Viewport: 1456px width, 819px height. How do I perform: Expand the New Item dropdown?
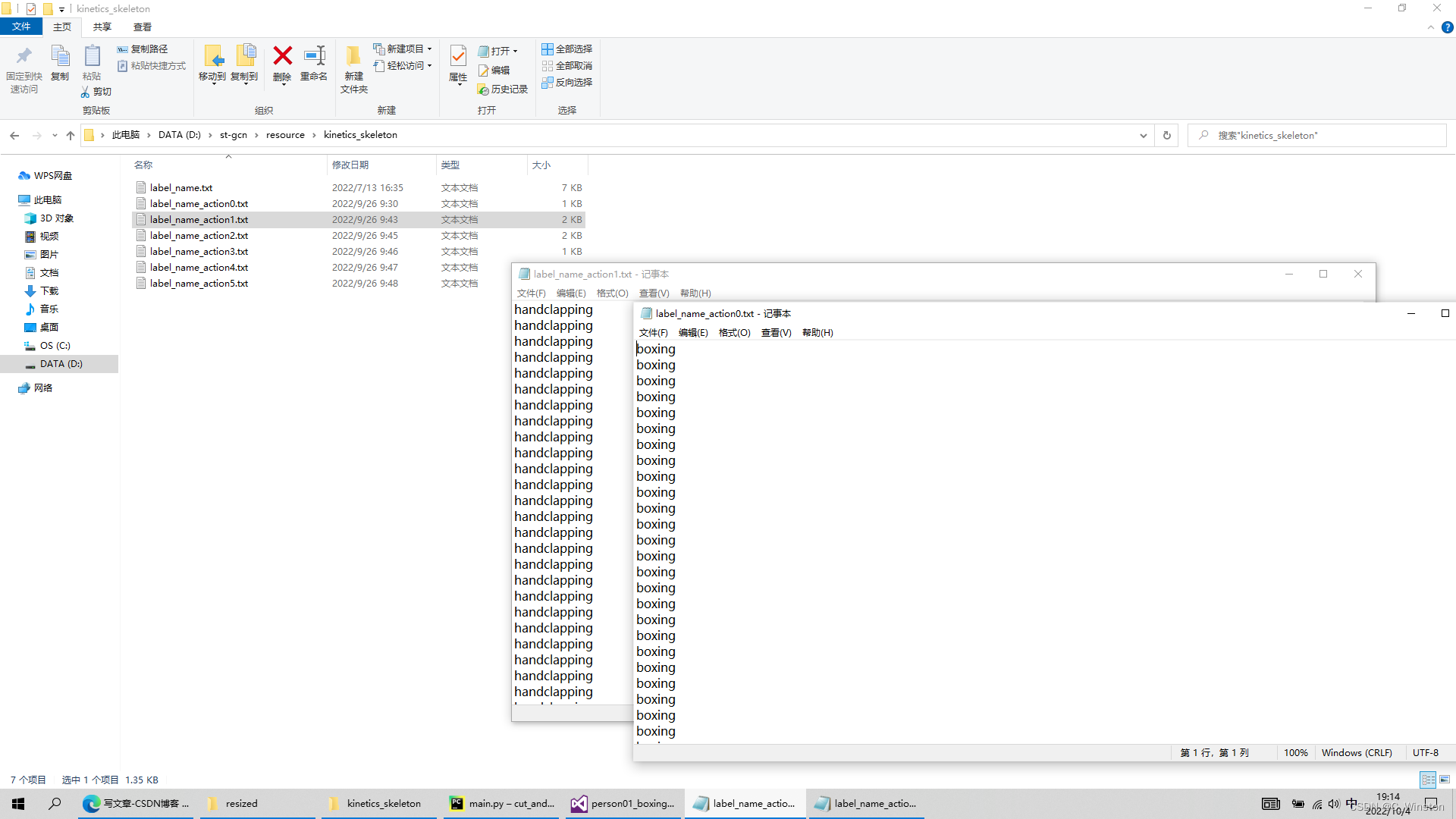429,49
